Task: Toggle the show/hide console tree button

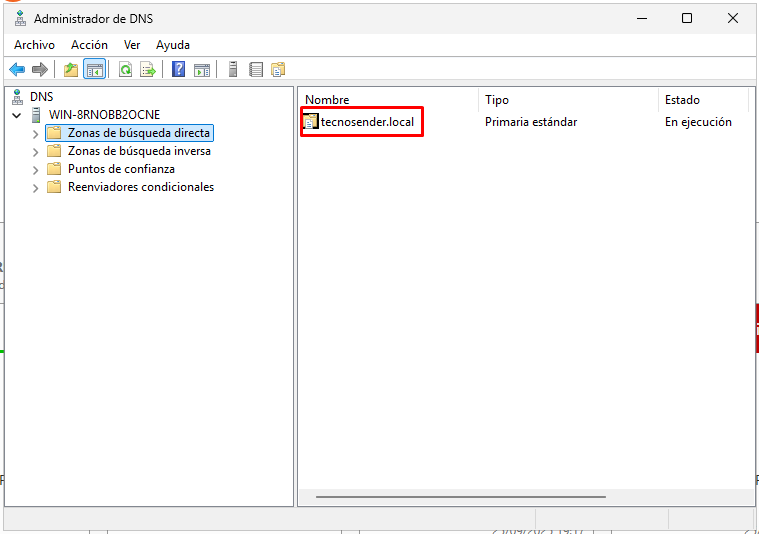Action: [x=94, y=69]
